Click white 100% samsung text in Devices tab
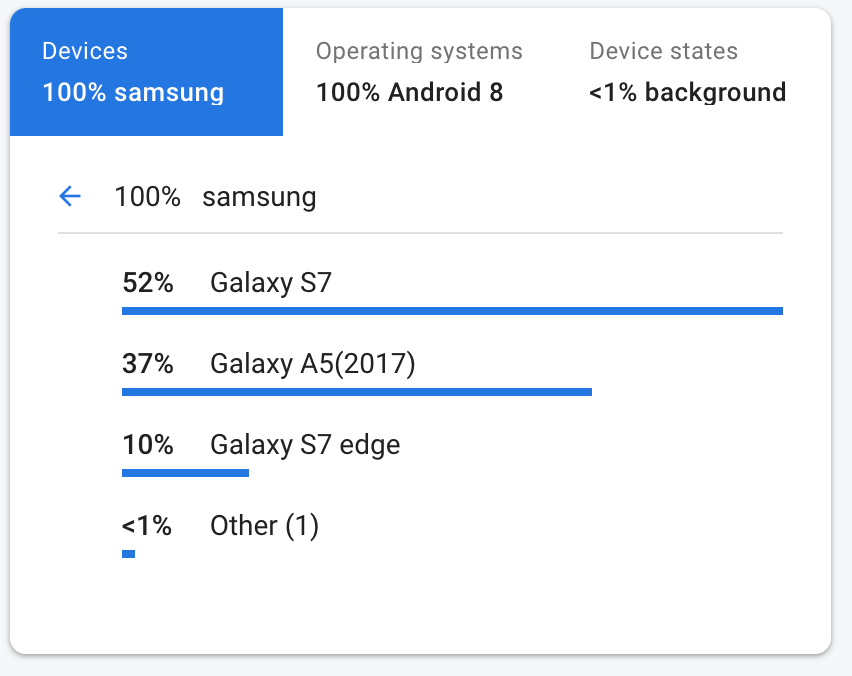Screen dimensions: 852x676 tap(133, 93)
